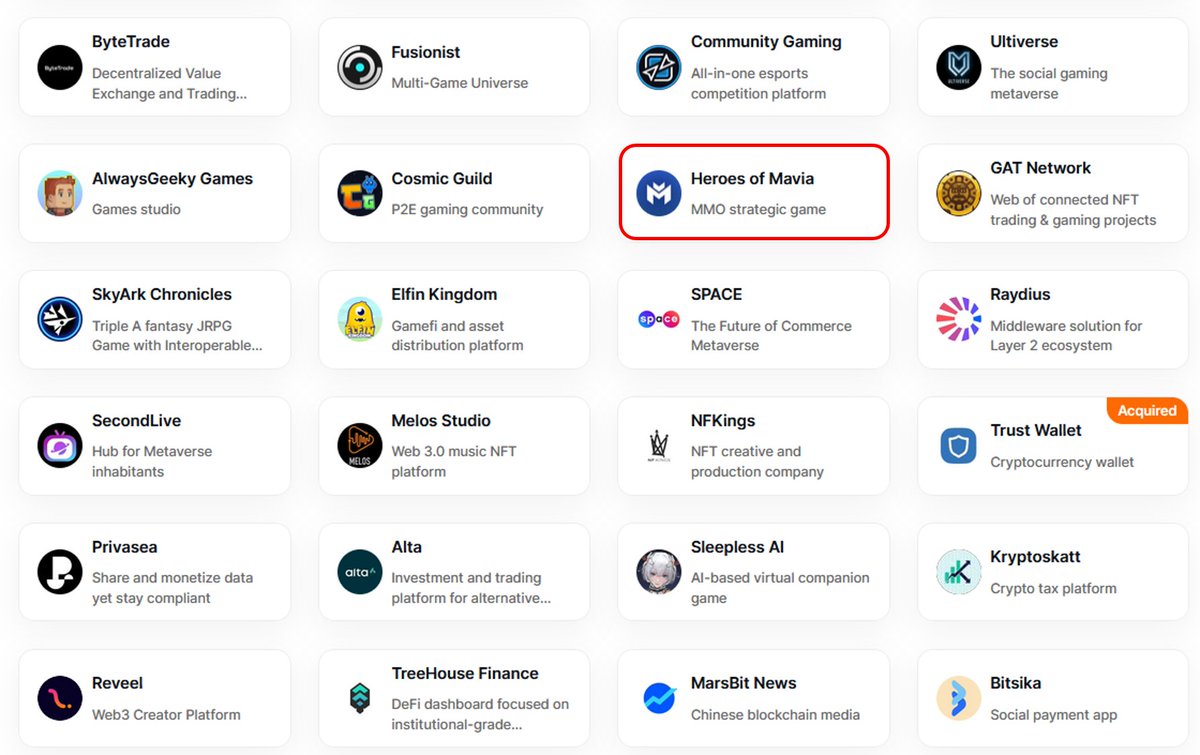Click 'The Future of Commerce Metaverse' text
Image resolution: width=1200 pixels, height=755 pixels.
click(771, 335)
